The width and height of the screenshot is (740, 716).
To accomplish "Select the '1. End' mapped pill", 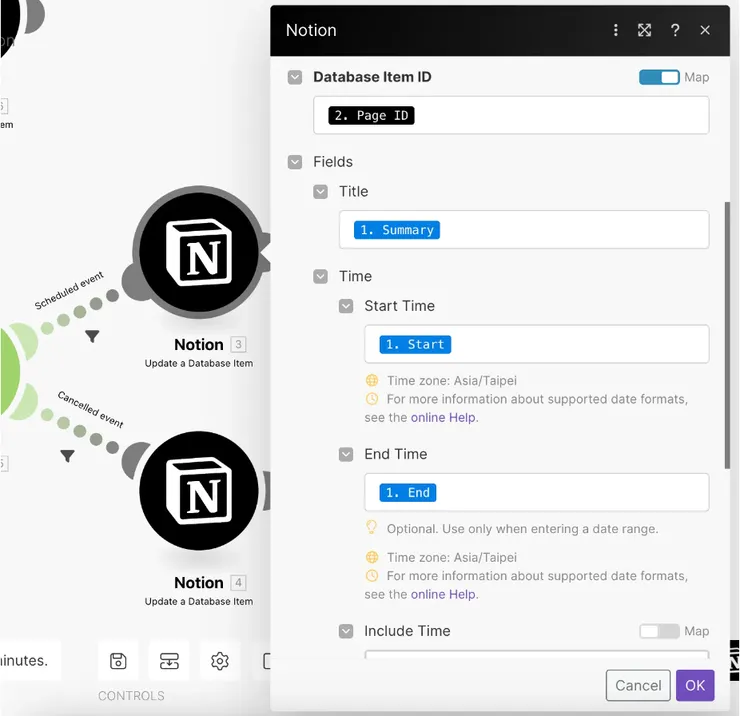I will [x=408, y=492].
